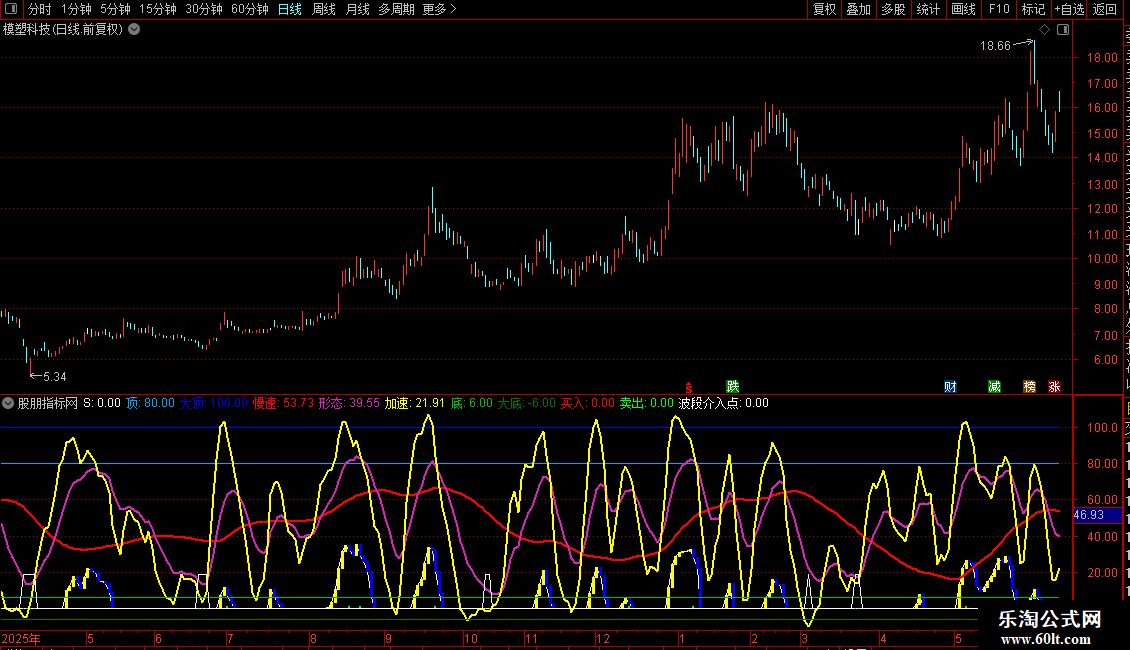
Task: Toggle the right panel icon near the chart corner
Action: 1063,30
